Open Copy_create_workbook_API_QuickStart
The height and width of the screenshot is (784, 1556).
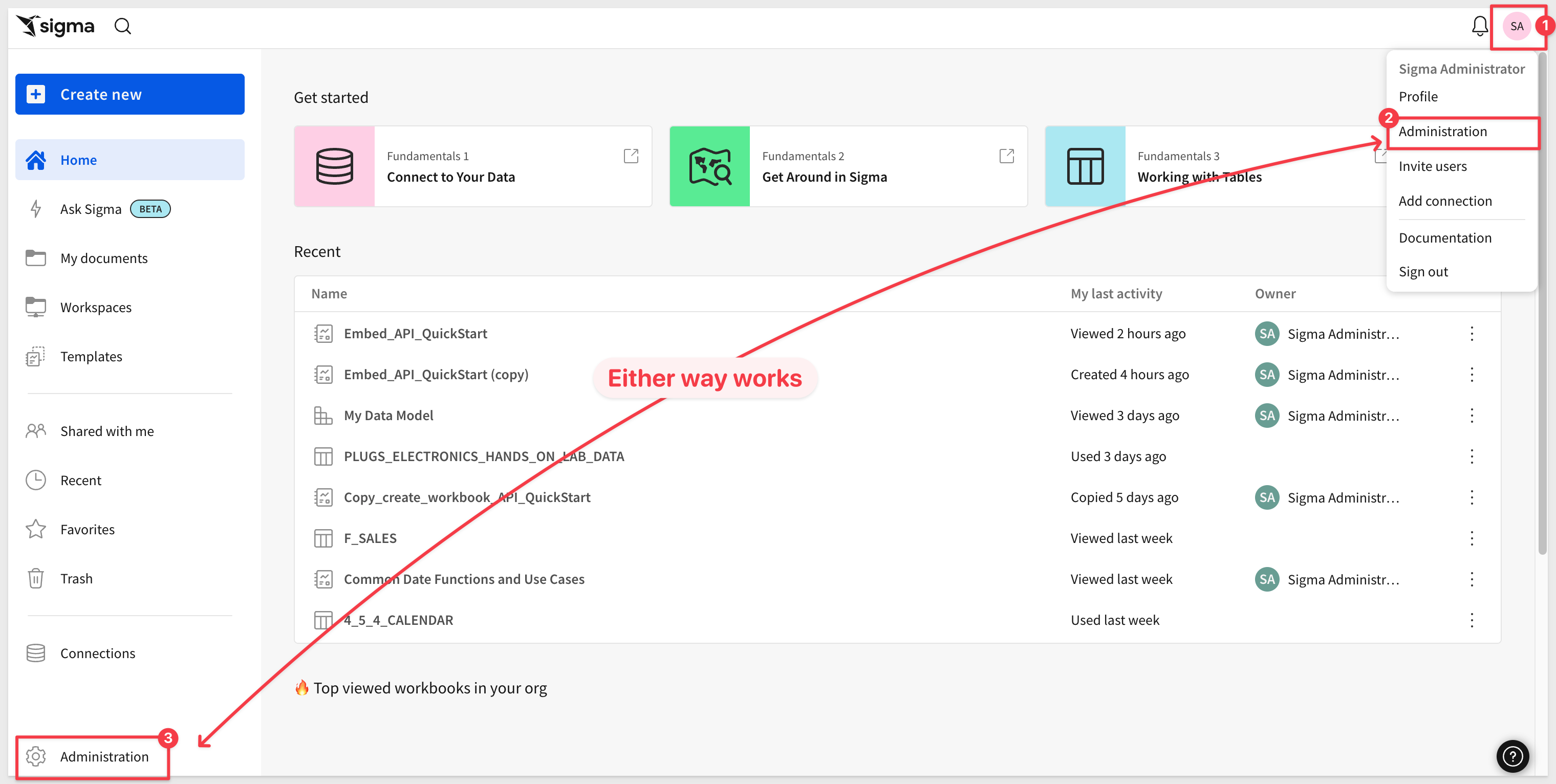click(467, 497)
